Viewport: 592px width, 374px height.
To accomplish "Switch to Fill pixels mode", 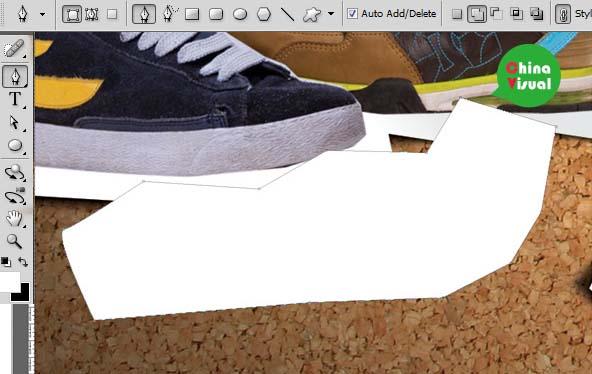I will coord(112,14).
